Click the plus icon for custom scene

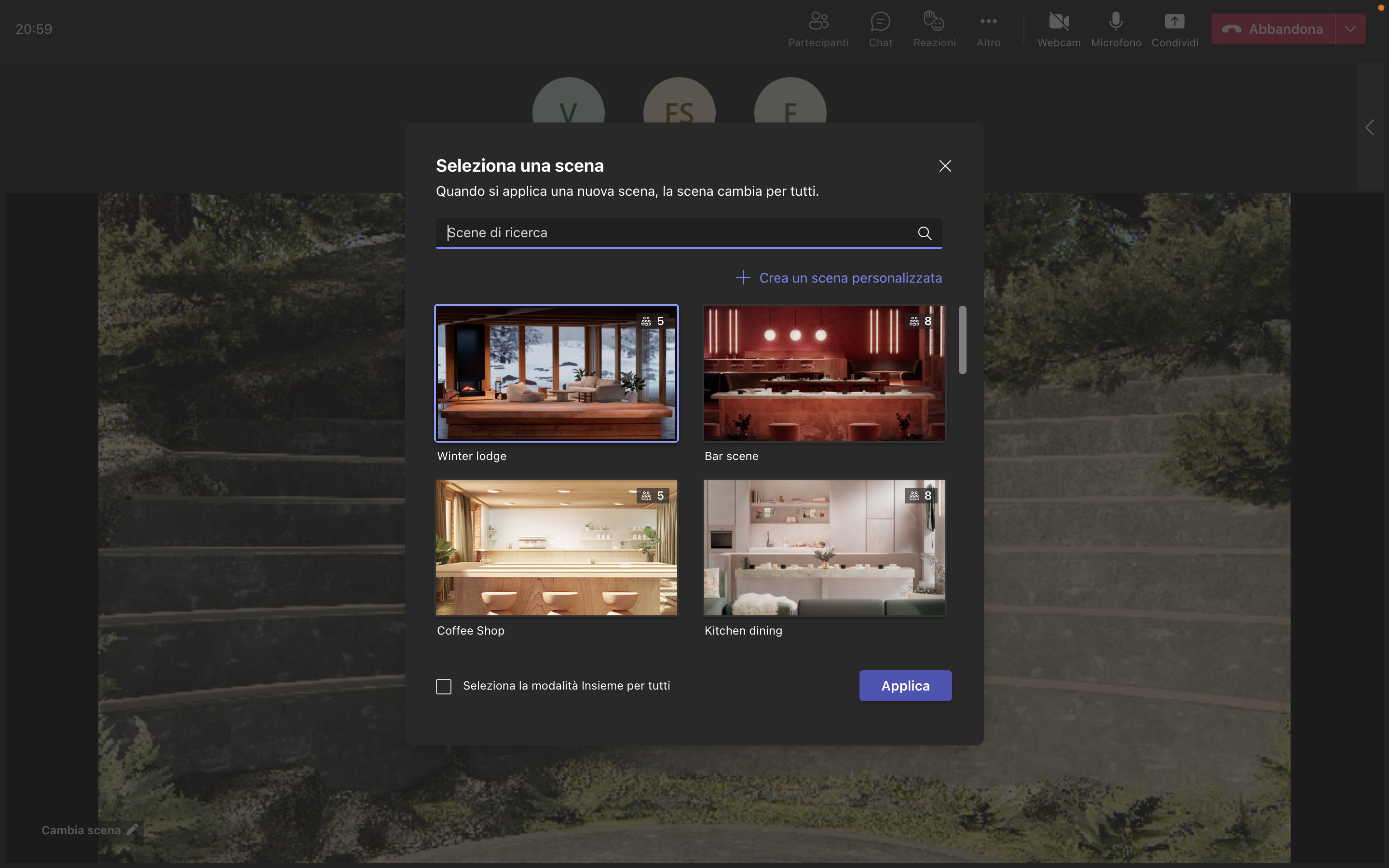tap(743, 278)
